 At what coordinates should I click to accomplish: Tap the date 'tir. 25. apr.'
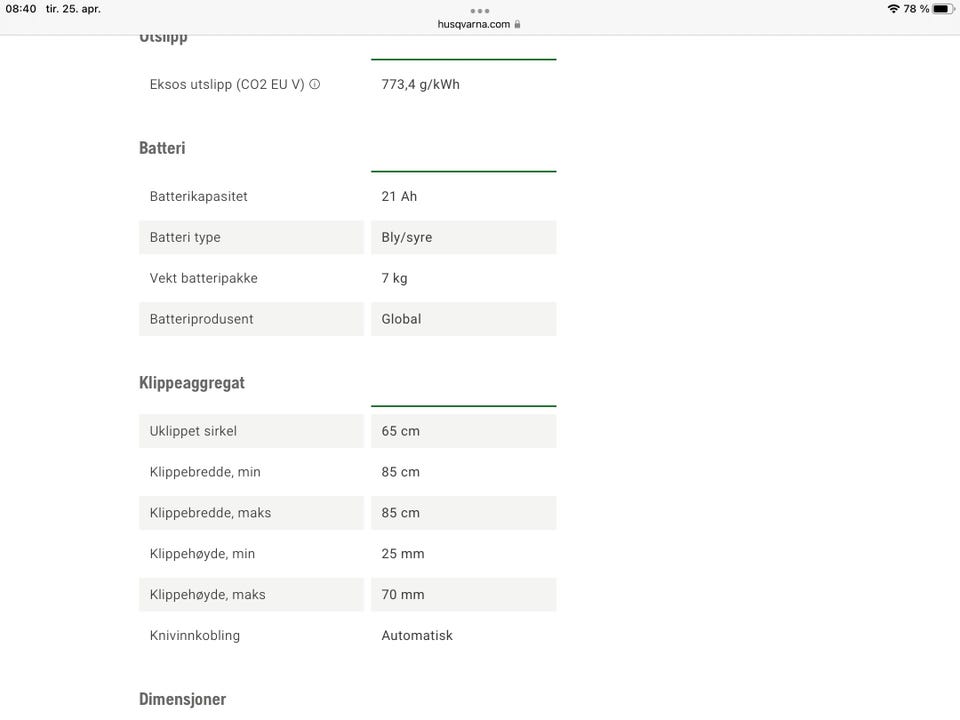[x=73, y=9]
